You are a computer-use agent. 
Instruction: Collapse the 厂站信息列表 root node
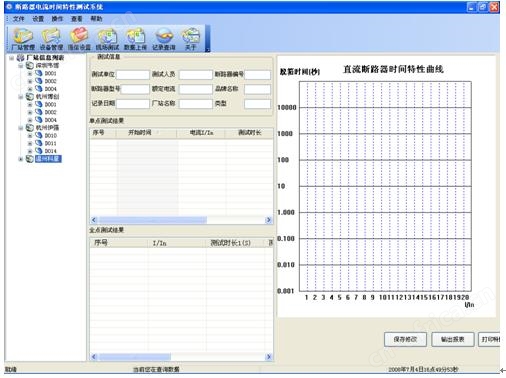pyautogui.click(x=12, y=58)
